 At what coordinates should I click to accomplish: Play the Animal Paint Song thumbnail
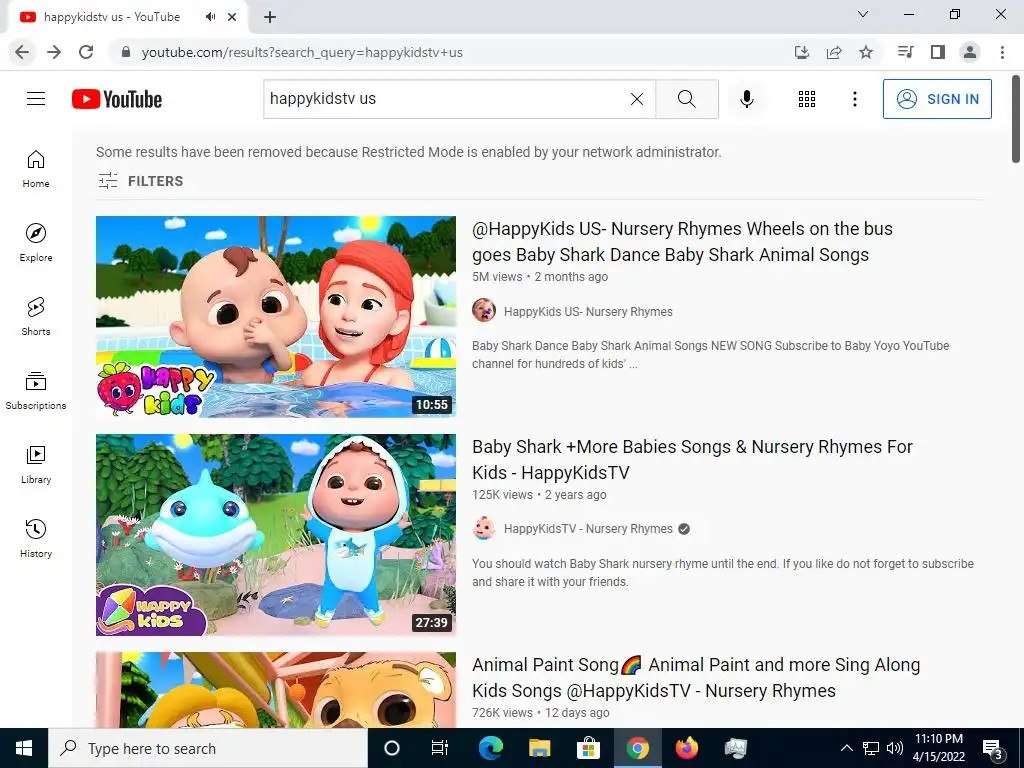[276, 690]
